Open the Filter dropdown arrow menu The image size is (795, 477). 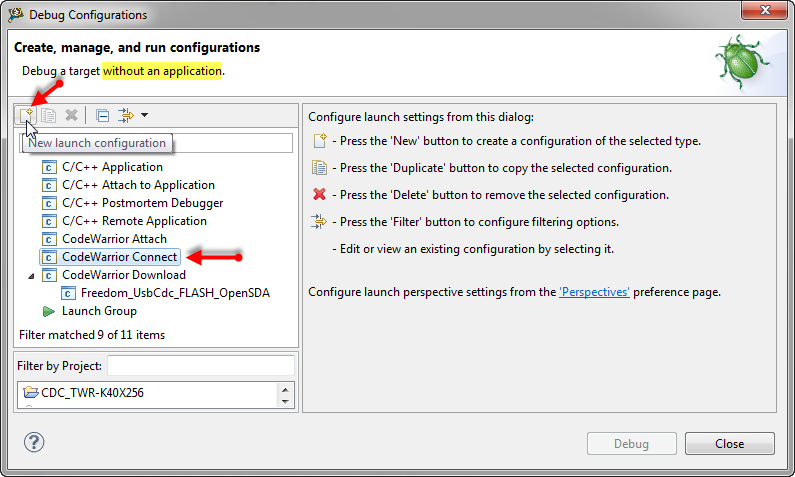[x=145, y=116]
